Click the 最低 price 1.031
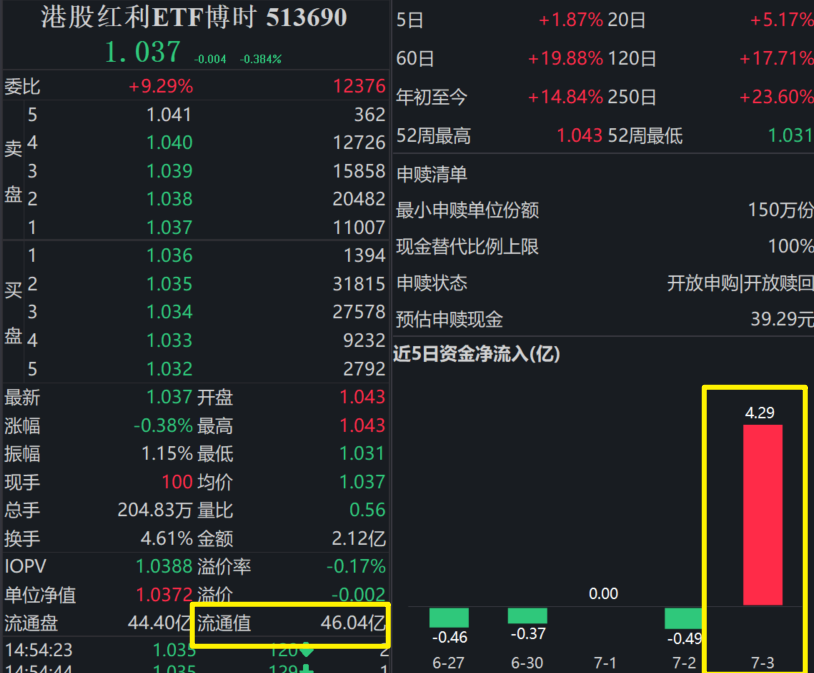The width and height of the screenshot is (814, 673). coord(362,454)
